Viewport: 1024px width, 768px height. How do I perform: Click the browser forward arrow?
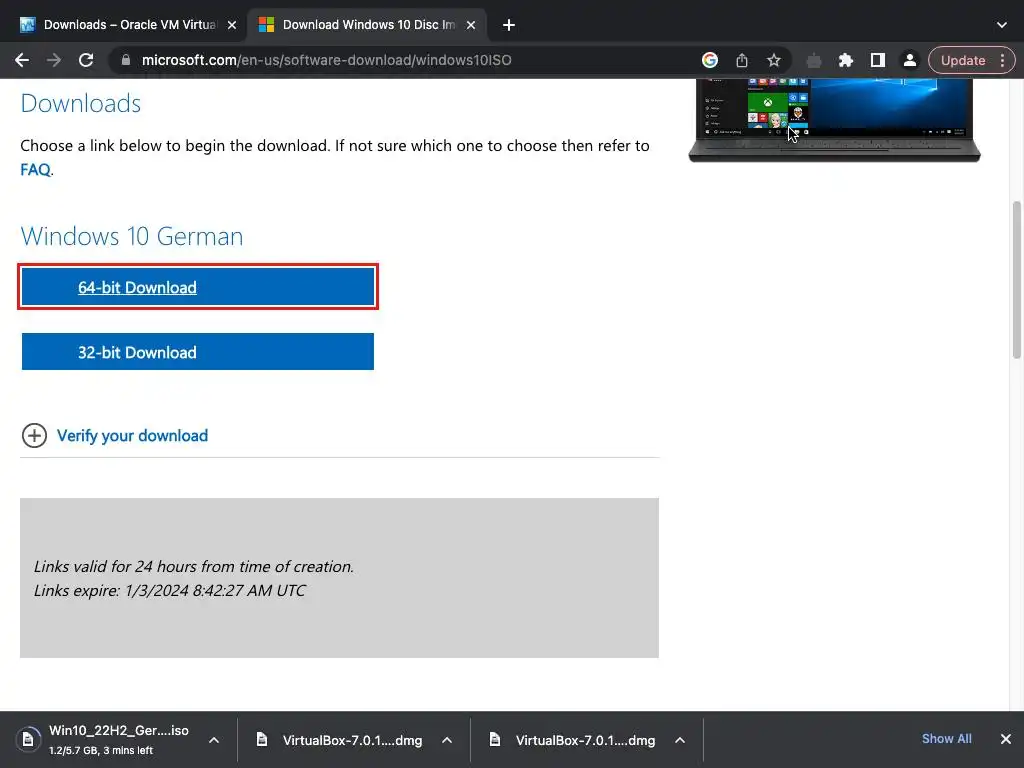(54, 60)
